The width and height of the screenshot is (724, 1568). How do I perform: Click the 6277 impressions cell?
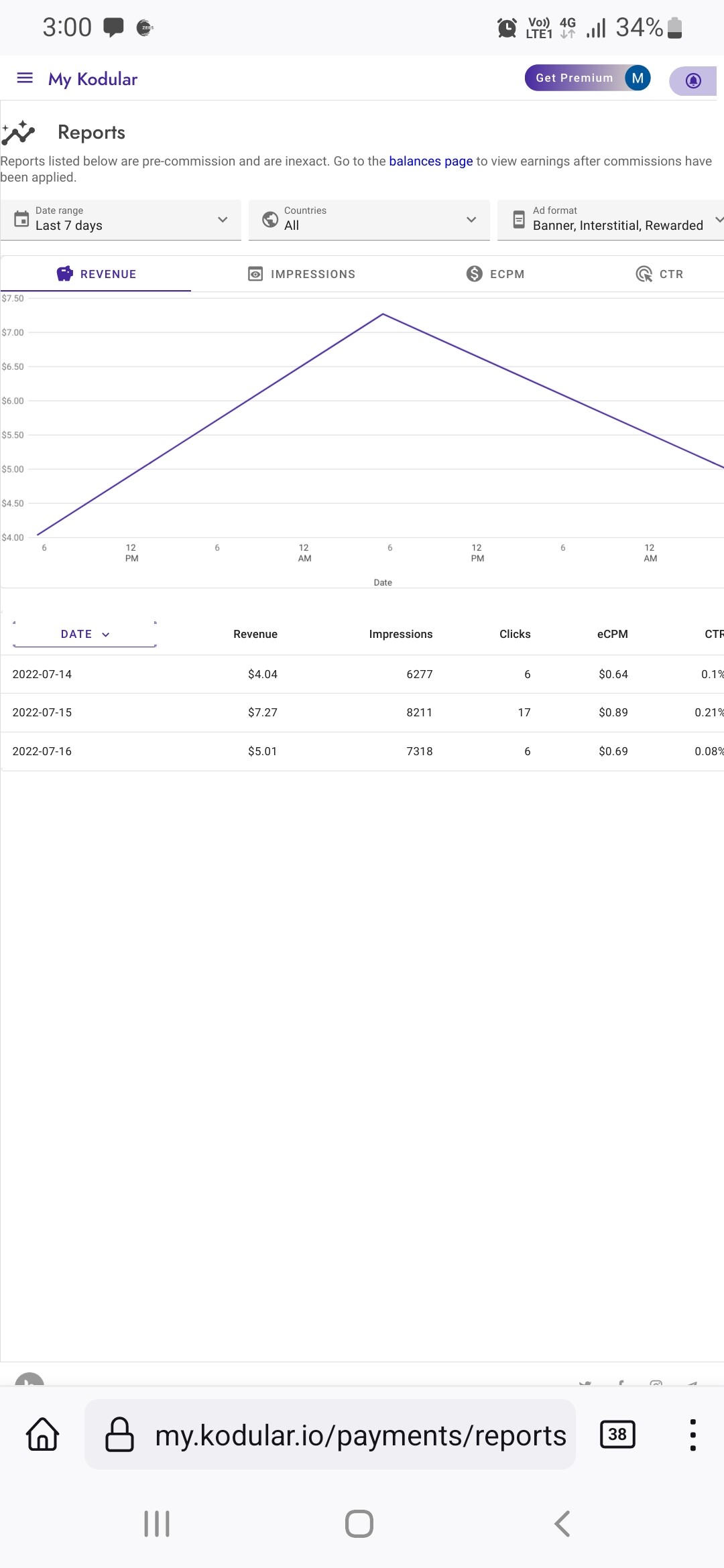[420, 674]
